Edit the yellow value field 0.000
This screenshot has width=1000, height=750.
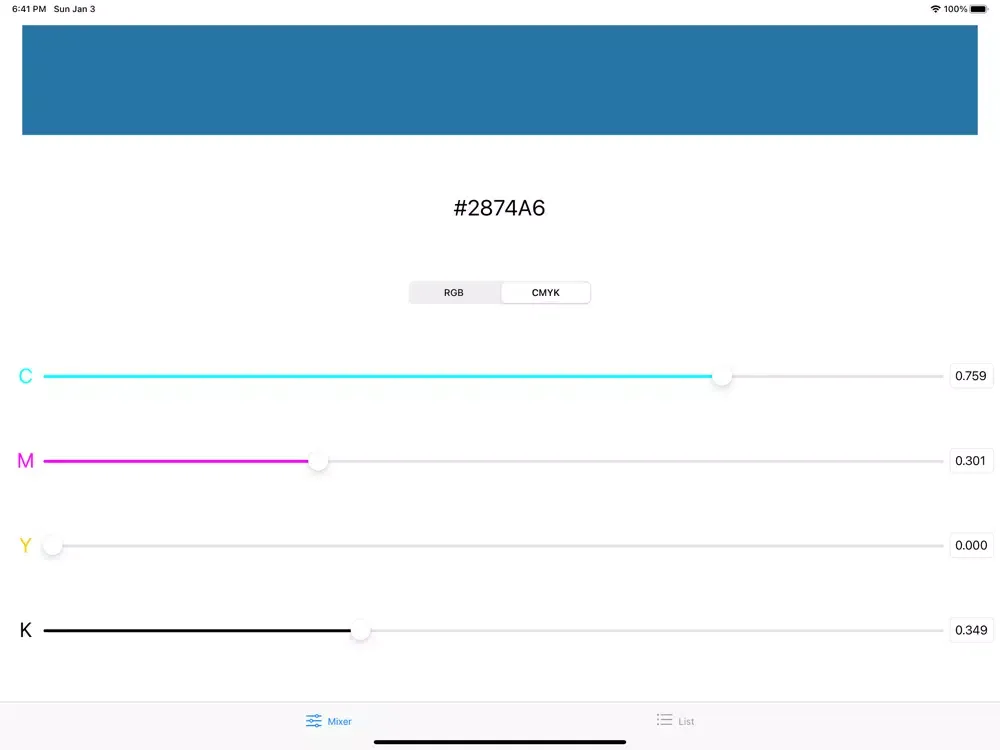pyautogui.click(x=971, y=546)
